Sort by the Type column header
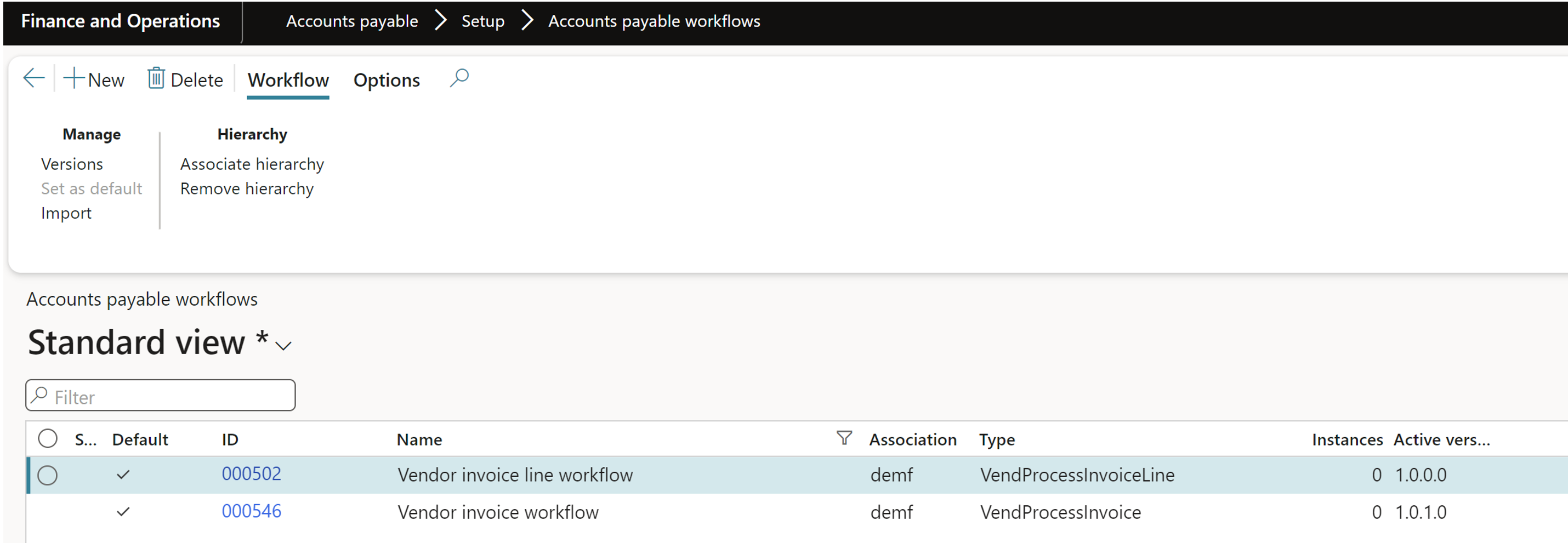The width and height of the screenshot is (1568, 543). [x=996, y=439]
